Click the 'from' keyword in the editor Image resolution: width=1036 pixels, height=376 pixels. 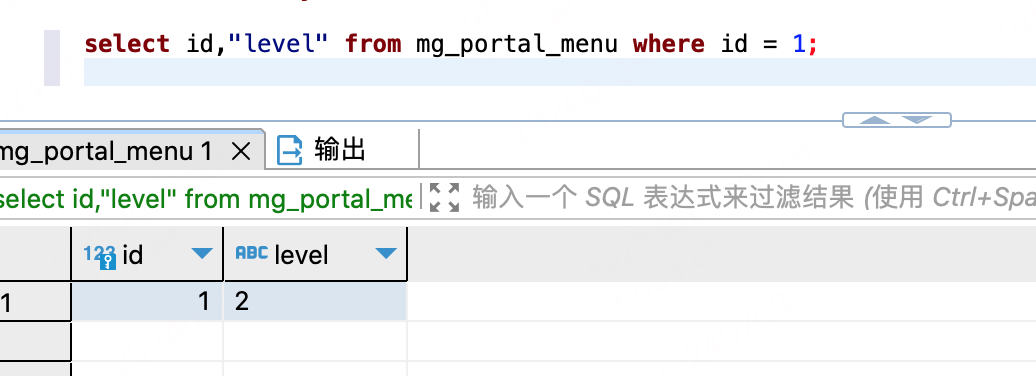pyautogui.click(x=373, y=44)
